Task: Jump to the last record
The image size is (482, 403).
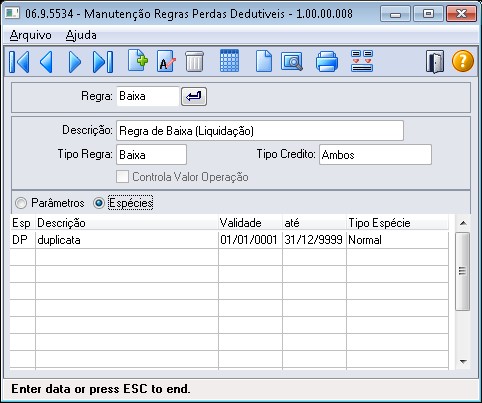Action: point(103,62)
